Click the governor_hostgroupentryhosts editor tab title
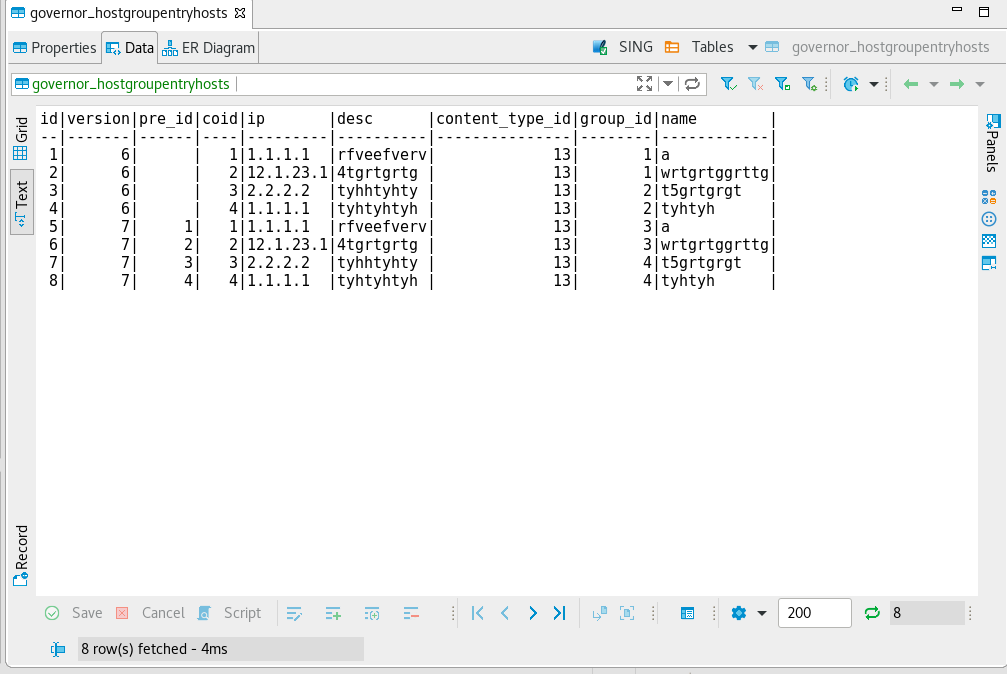The image size is (1007, 674). (128, 13)
